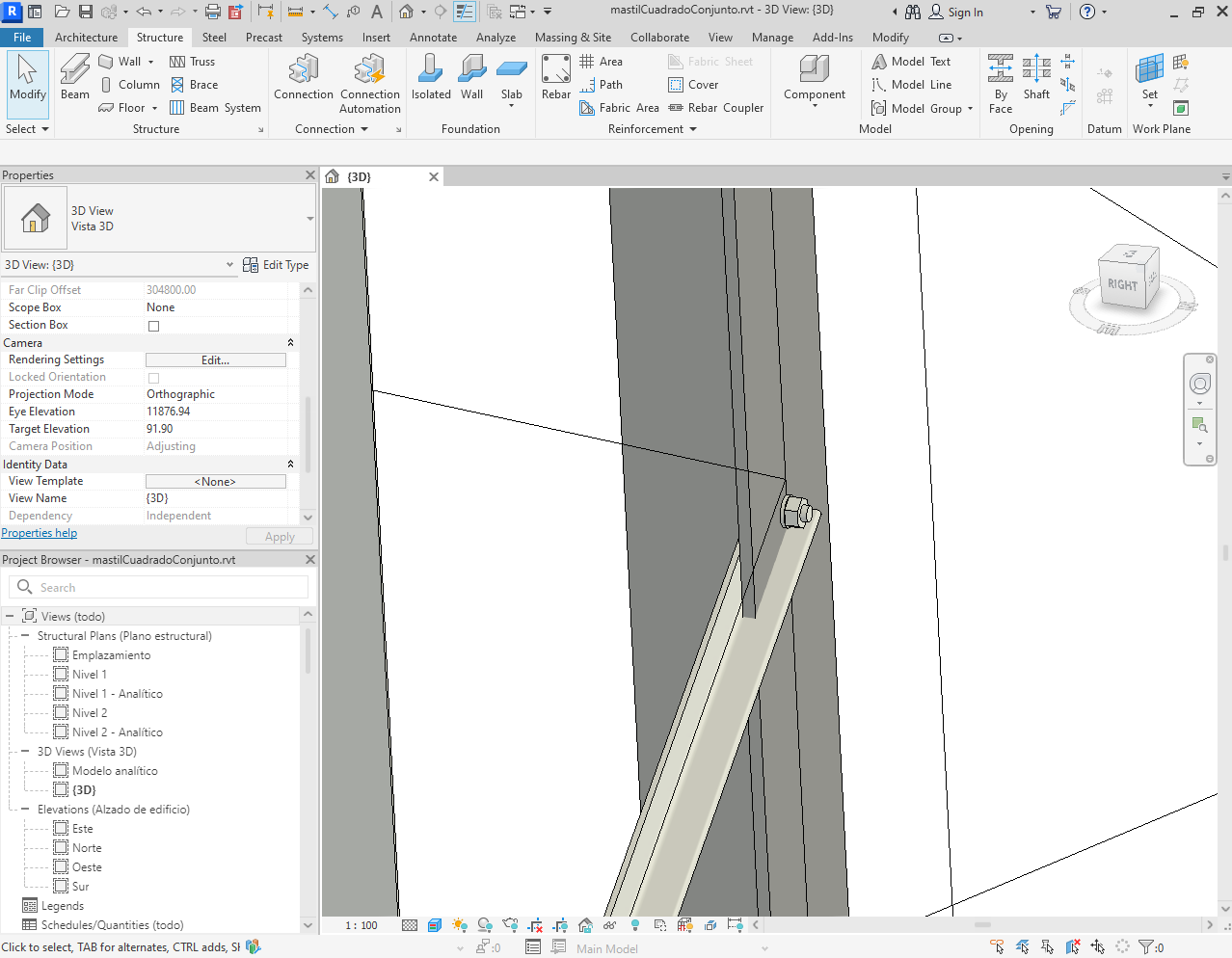Expand the Reinforcement panel dropdown

click(653, 129)
